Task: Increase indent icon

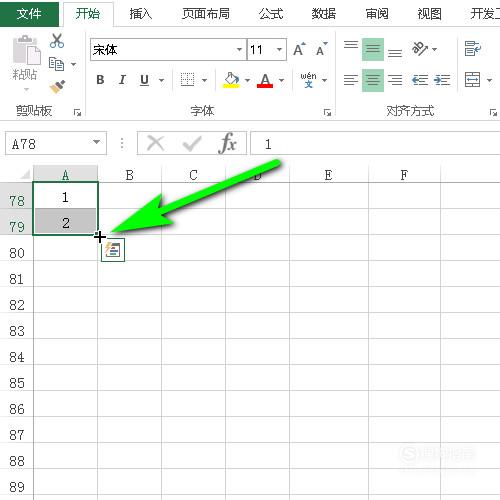Action: tap(442, 80)
